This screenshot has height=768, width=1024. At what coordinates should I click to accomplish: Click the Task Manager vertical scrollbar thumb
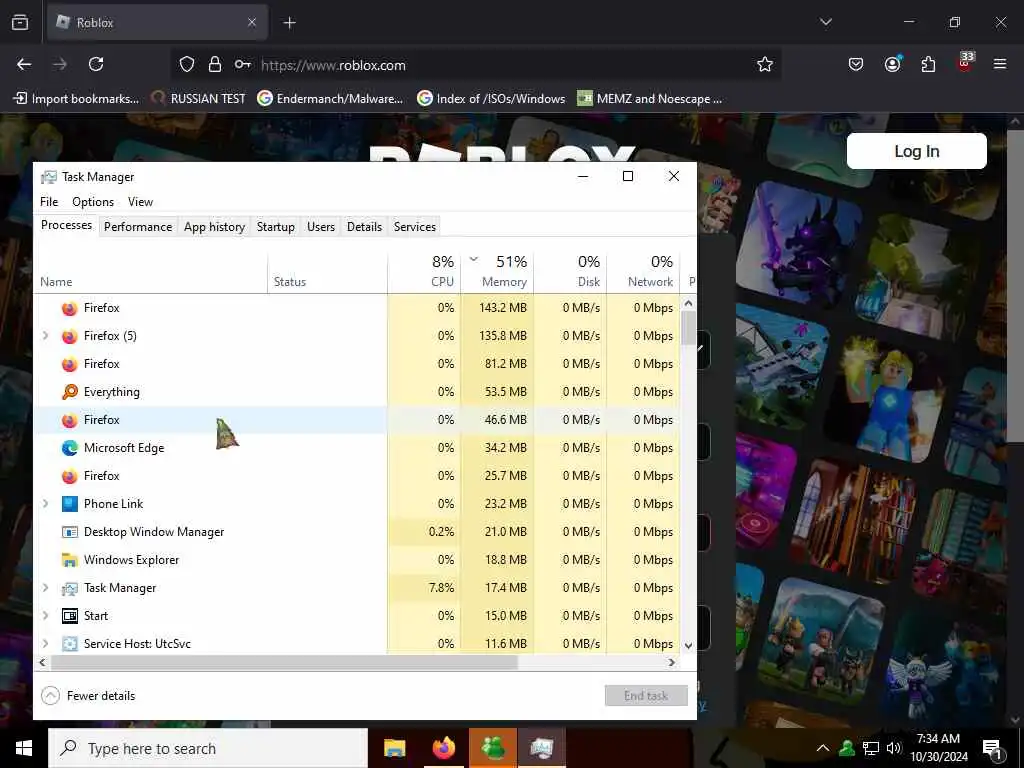688,328
